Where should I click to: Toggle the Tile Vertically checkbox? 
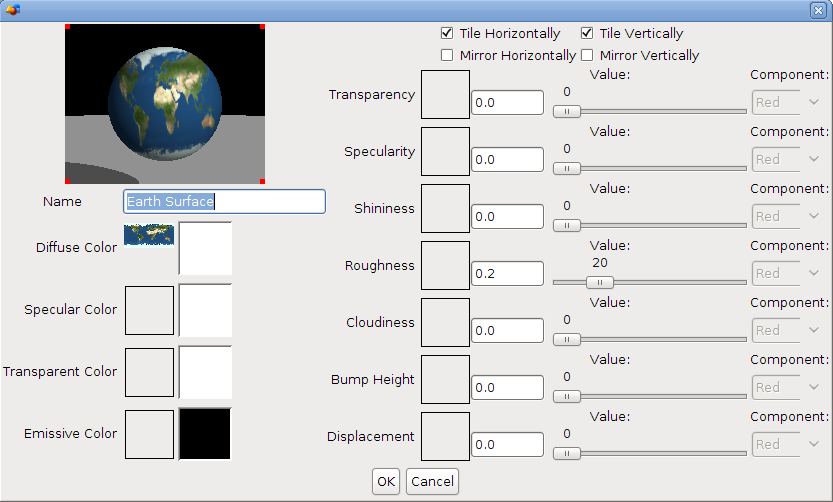pyautogui.click(x=586, y=33)
